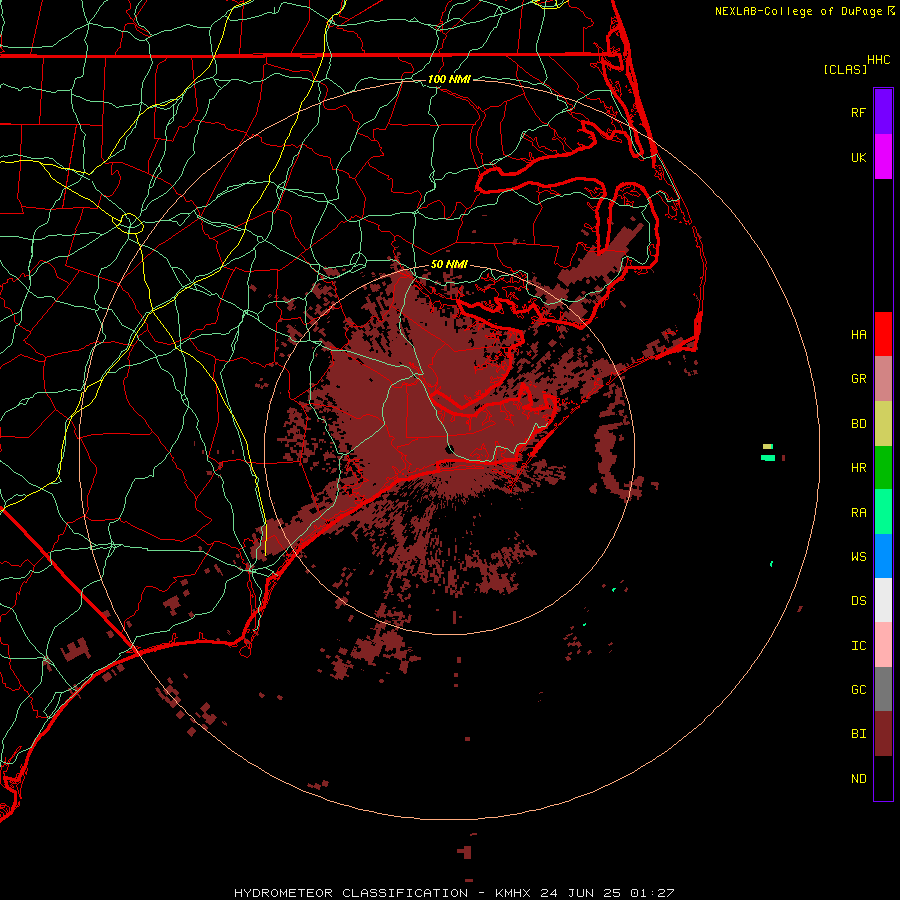The image size is (900, 900).
Task: Click the 24 JUN 25 date stamp
Action: pyautogui.click(x=581, y=893)
